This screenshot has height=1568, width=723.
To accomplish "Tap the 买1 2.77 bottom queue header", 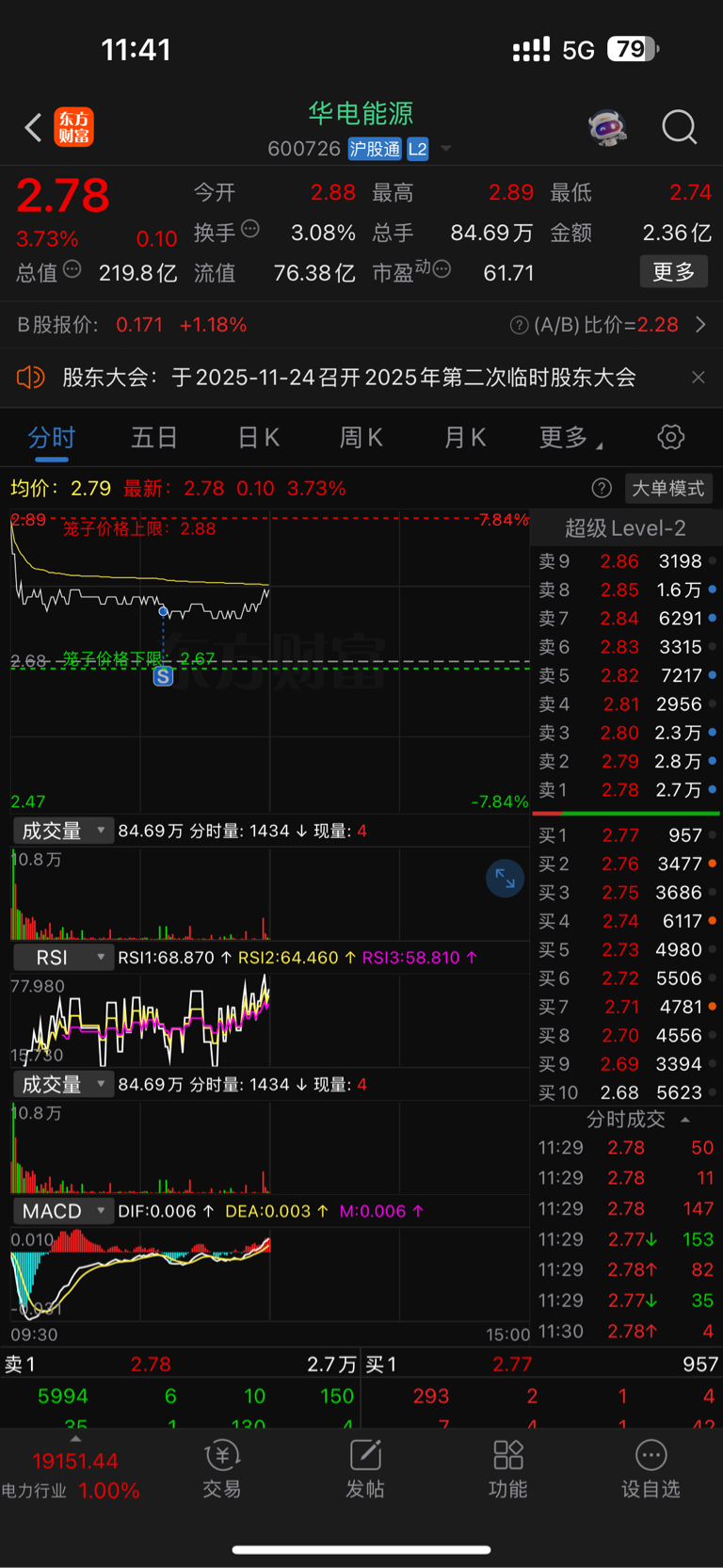I will [x=542, y=1364].
